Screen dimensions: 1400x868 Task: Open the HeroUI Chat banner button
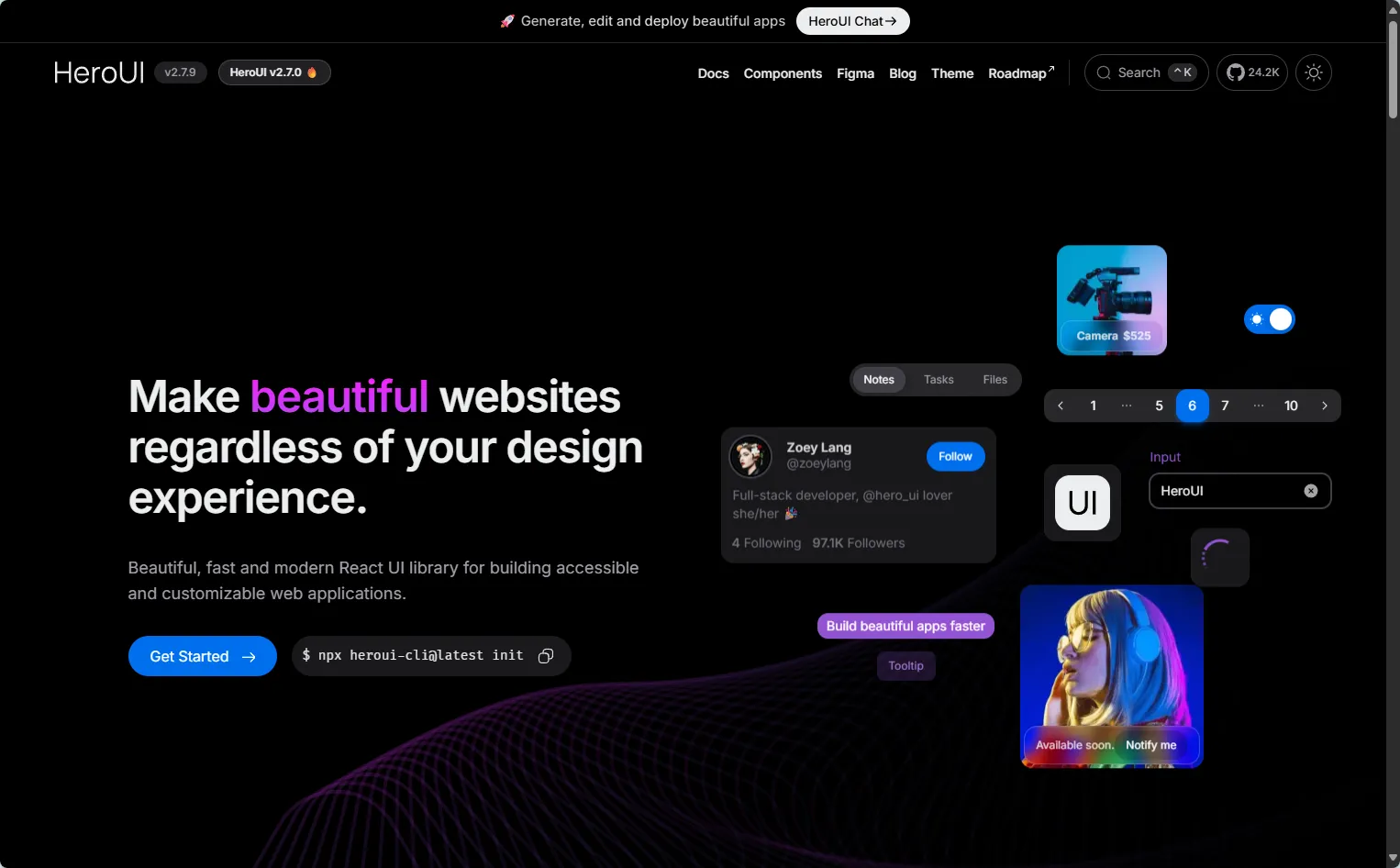pyautogui.click(x=853, y=21)
